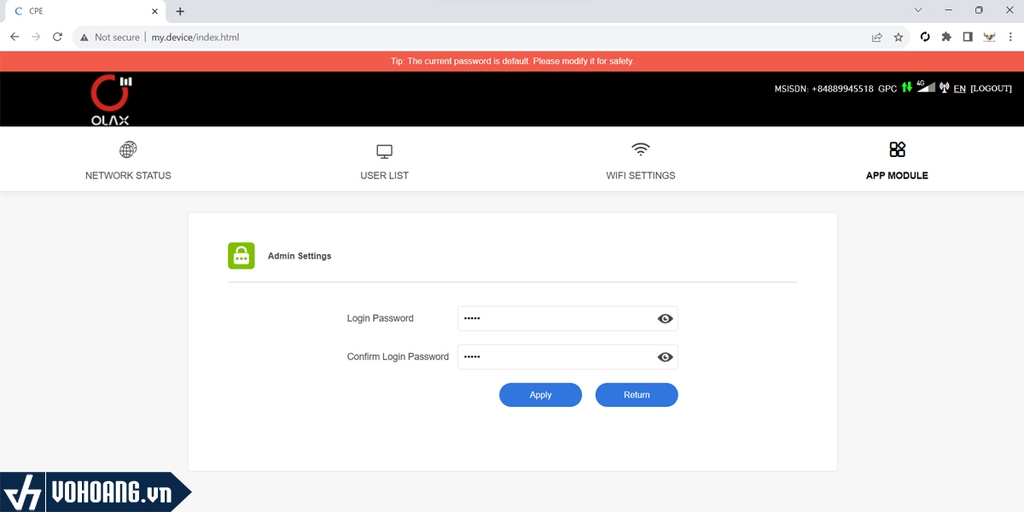Click the Login Password input field
Image resolution: width=1024 pixels, height=512 pixels.
click(568, 319)
